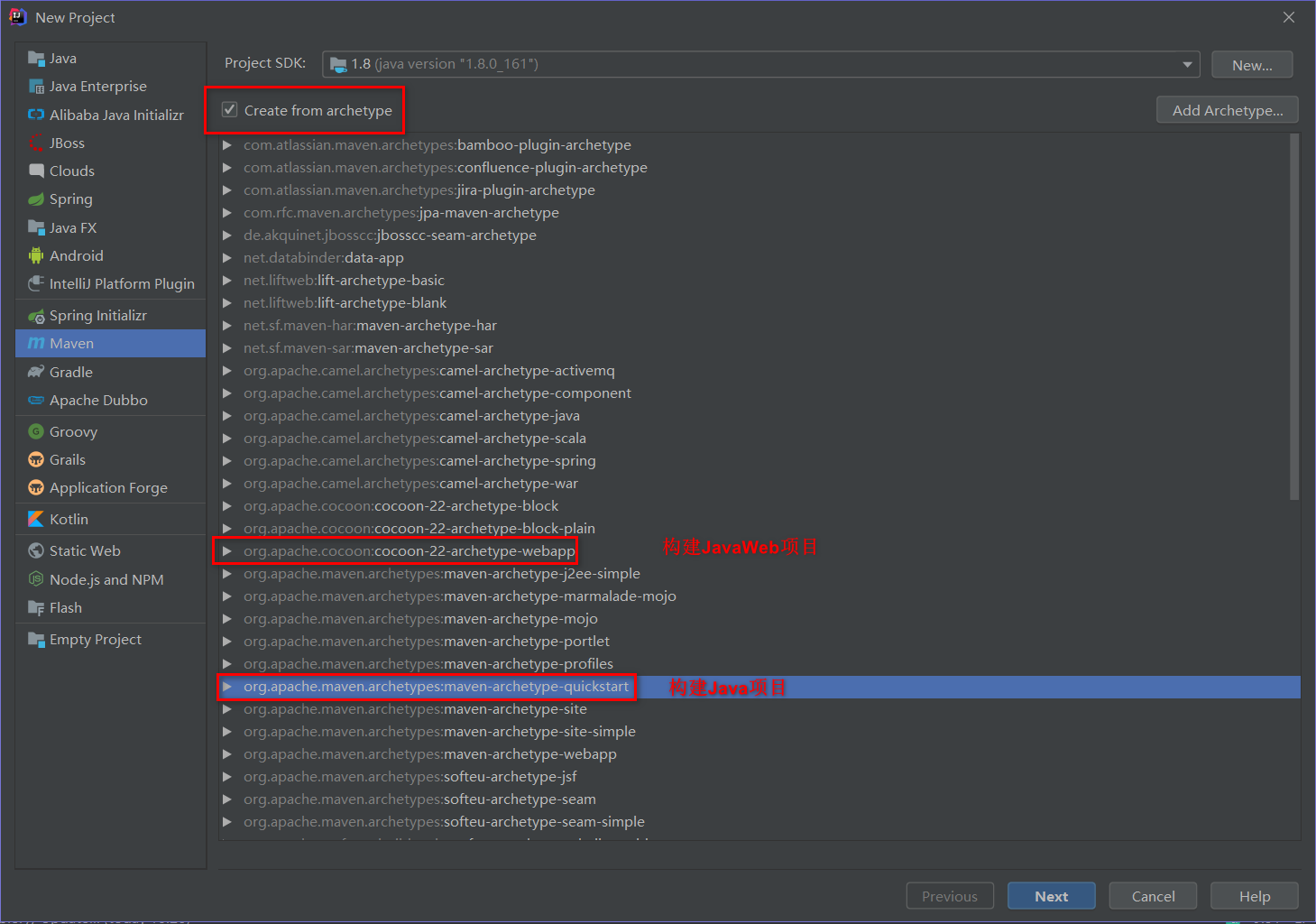Click the Android robot icon

[36, 255]
